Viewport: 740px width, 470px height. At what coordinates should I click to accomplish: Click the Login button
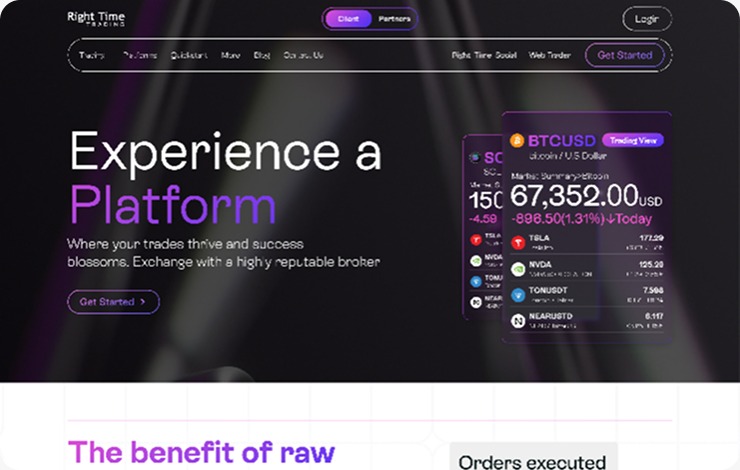coord(647,19)
